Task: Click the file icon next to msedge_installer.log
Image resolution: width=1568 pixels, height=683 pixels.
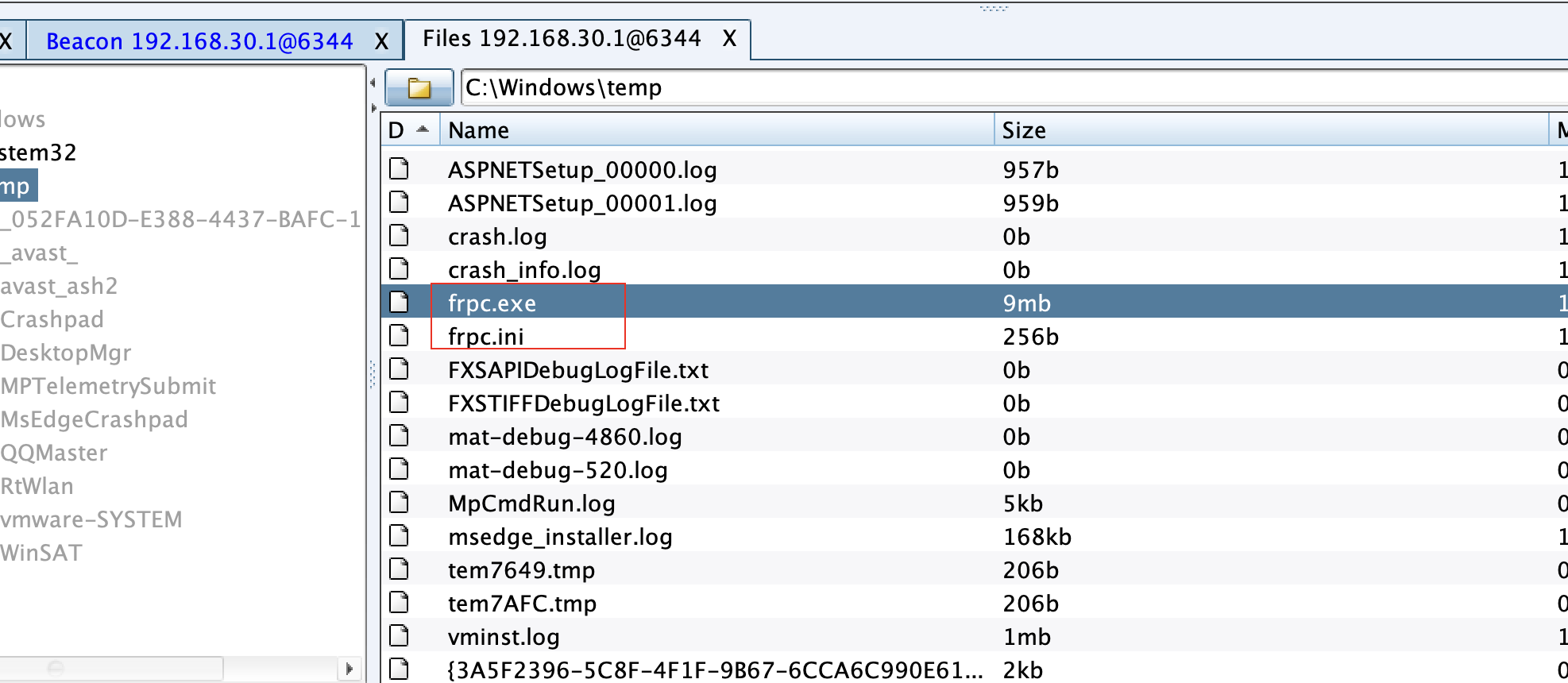Action: click(399, 536)
